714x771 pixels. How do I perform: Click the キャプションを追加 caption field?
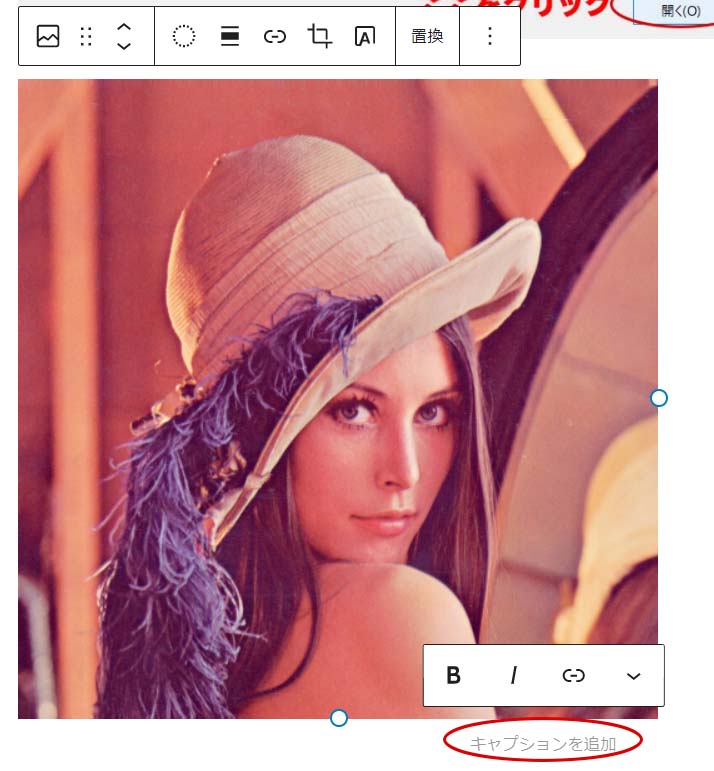pos(543,743)
